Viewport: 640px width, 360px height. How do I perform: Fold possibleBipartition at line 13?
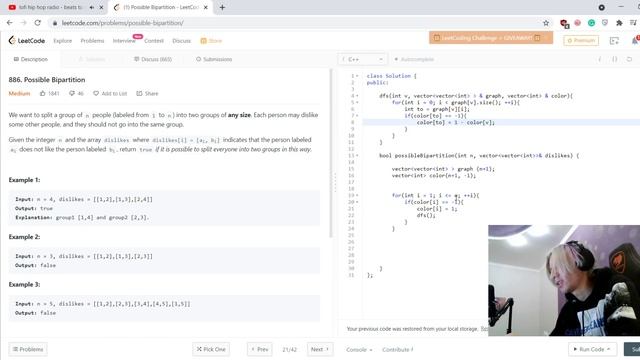click(x=357, y=156)
